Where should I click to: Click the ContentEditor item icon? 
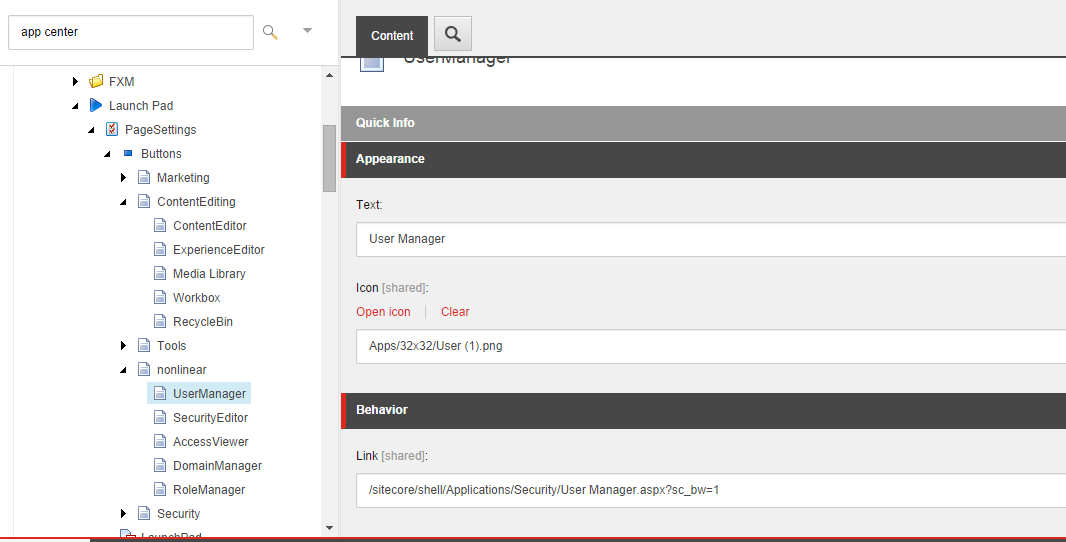(x=160, y=225)
